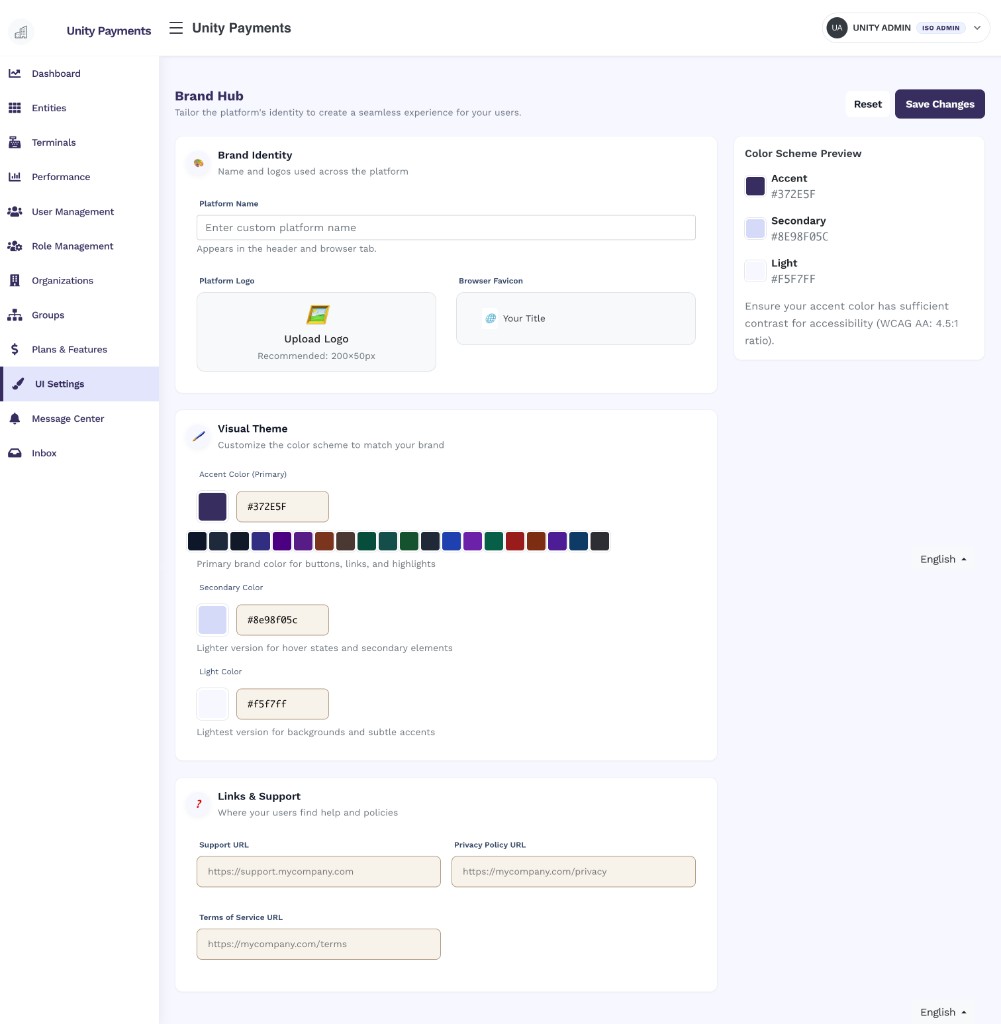Click the #F5F7FF value in Color Scheme Preview
Image resolution: width=1001 pixels, height=1024 pixels.
(793, 279)
